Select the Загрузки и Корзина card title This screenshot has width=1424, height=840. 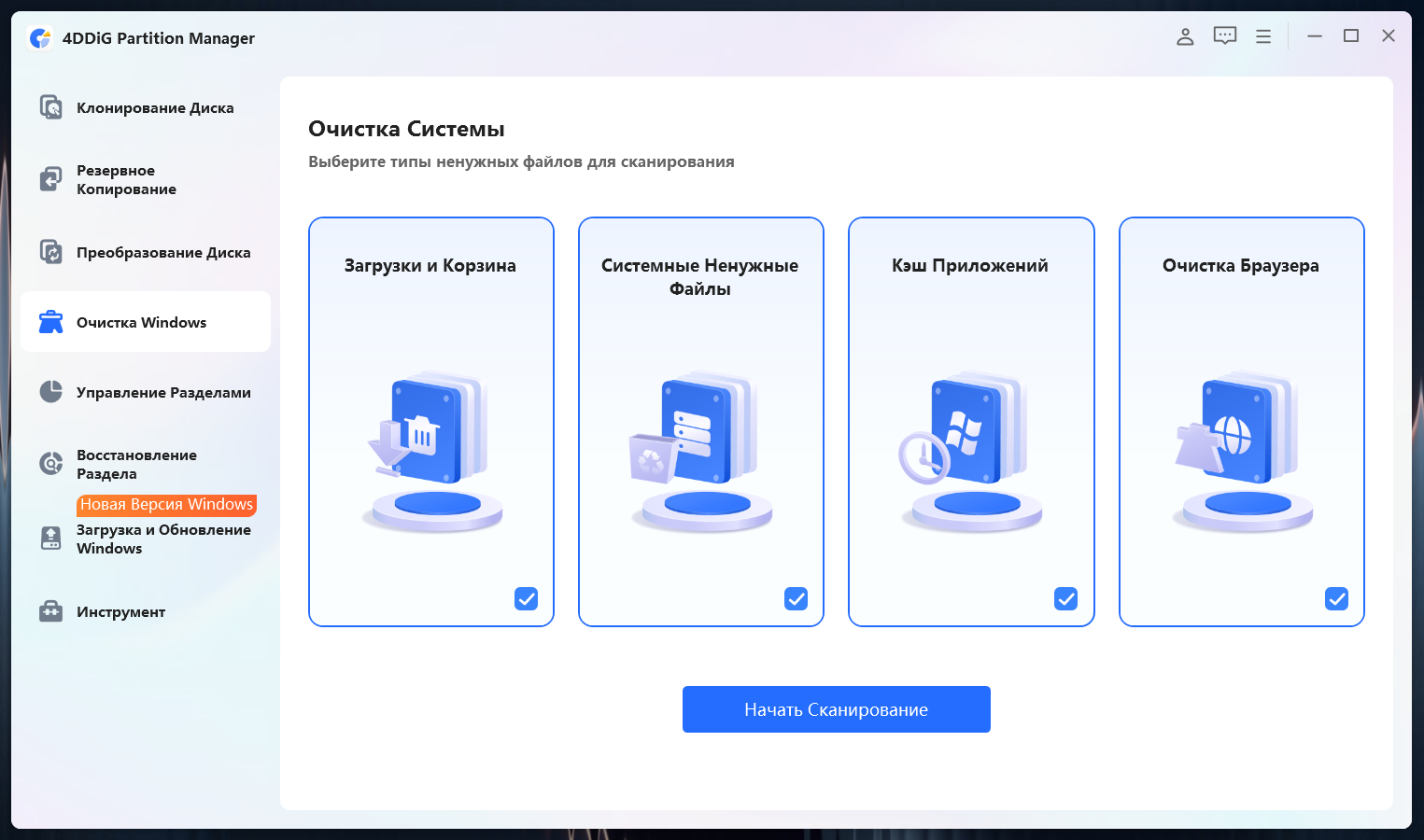(430, 265)
